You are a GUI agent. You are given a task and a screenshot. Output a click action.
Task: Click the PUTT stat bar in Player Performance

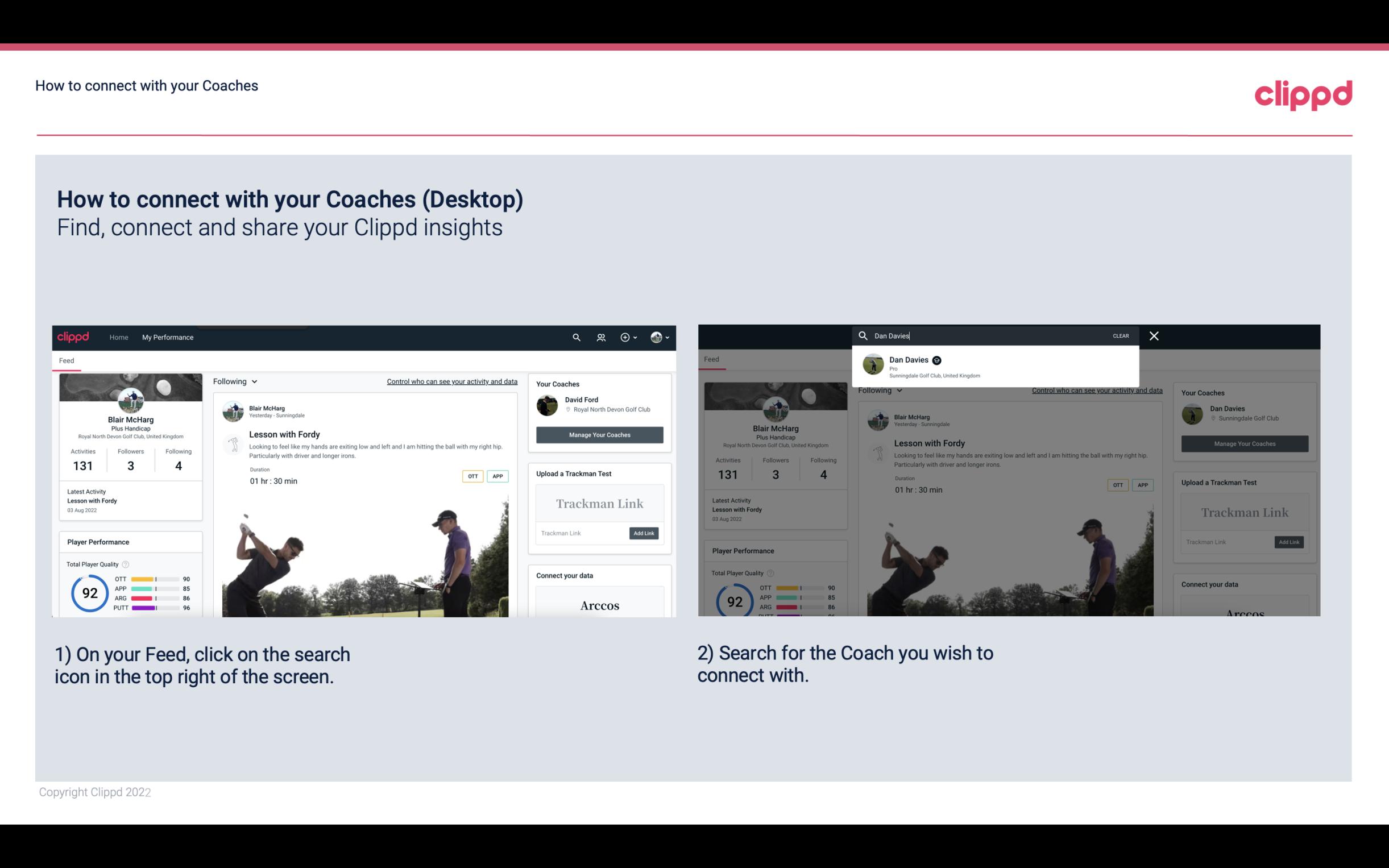[155, 609]
